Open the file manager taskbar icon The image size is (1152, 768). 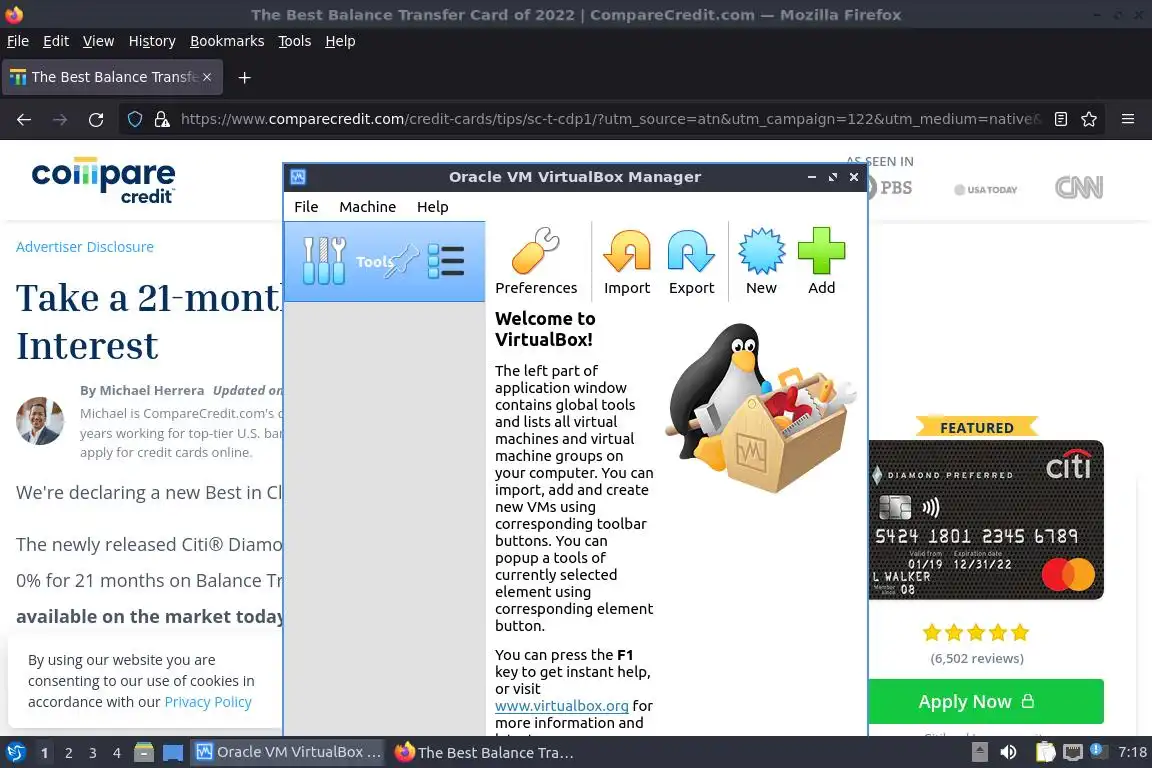pos(144,753)
